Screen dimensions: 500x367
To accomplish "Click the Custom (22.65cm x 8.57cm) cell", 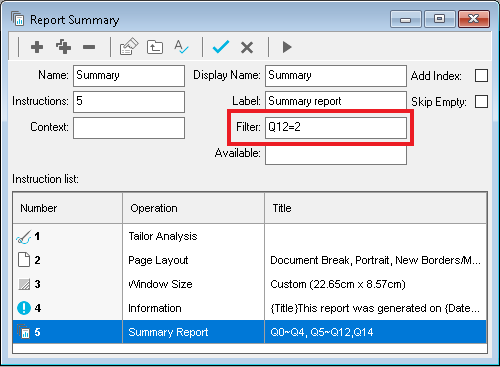I will tap(338, 284).
